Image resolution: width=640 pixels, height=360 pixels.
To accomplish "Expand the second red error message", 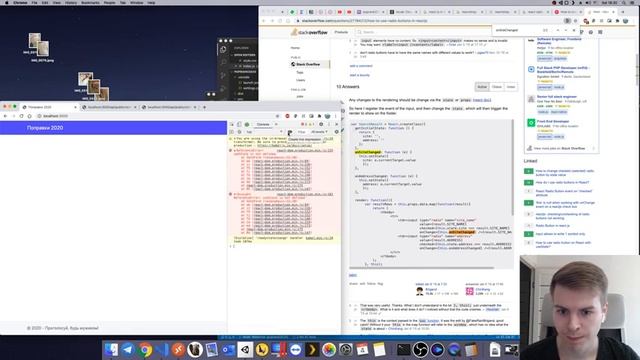I will click(235, 194).
